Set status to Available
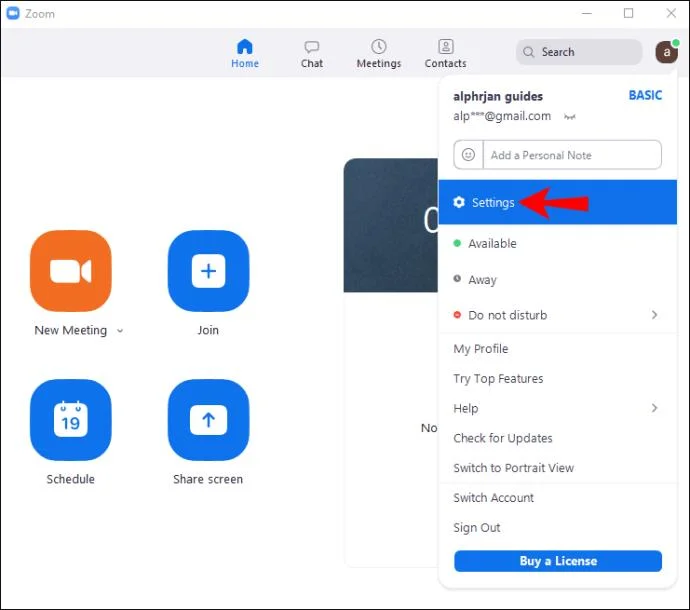The image size is (690, 610). [x=558, y=243]
